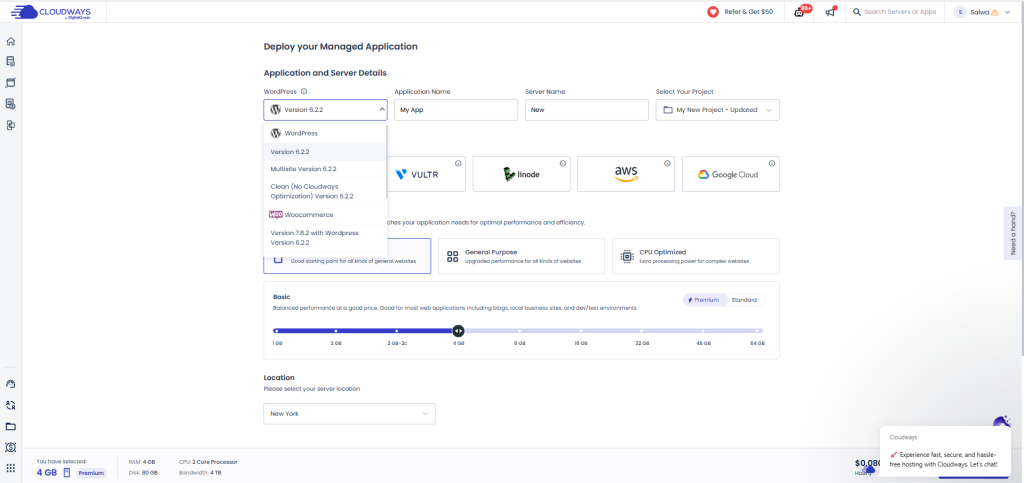The width and height of the screenshot is (1024, 483).
Task: Choose the CPU Optimized server option
Action: click(696, 256)
